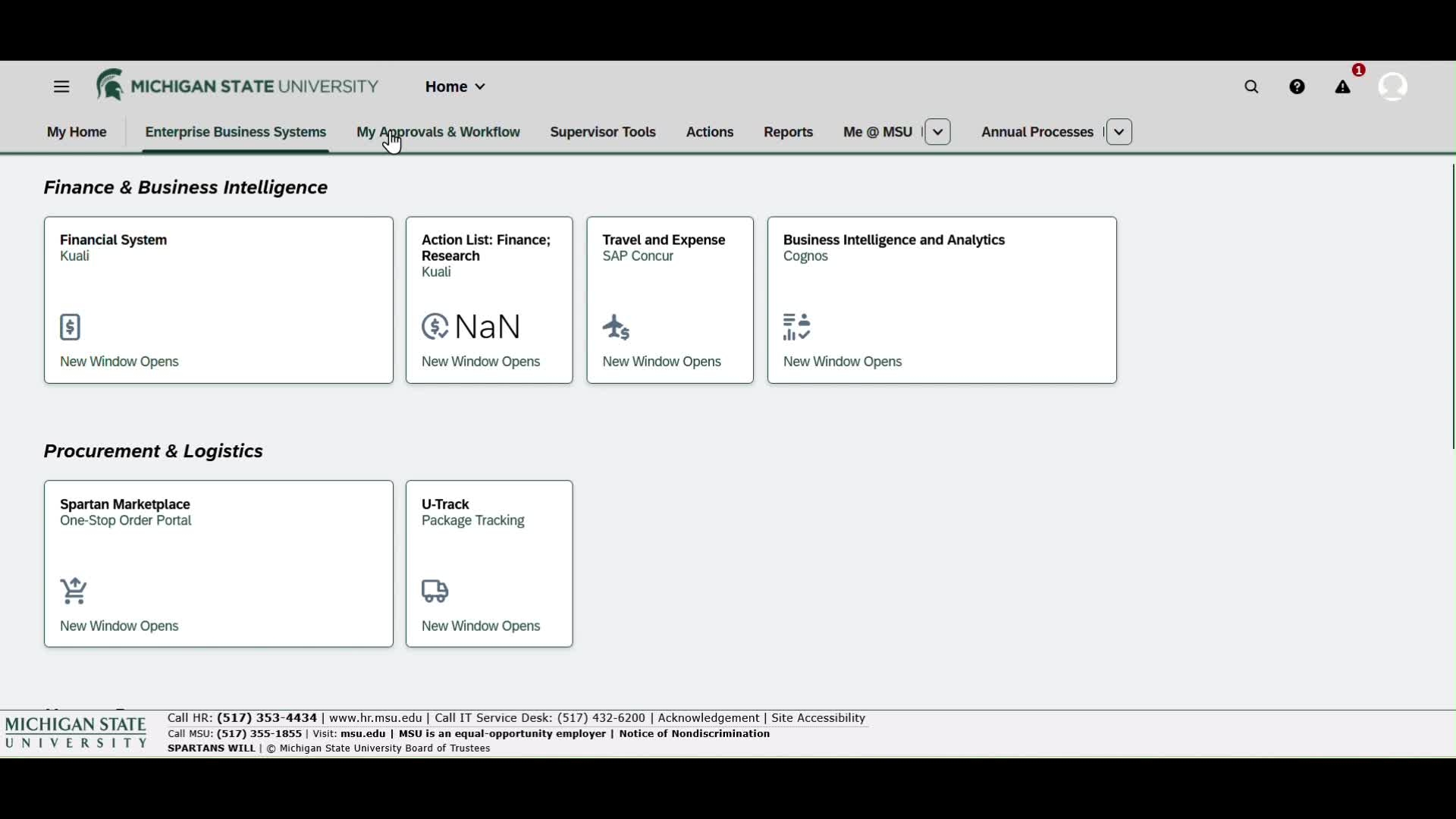Switch to the Reports tab
Viewport: 1456px width, 819px height.
789,133
